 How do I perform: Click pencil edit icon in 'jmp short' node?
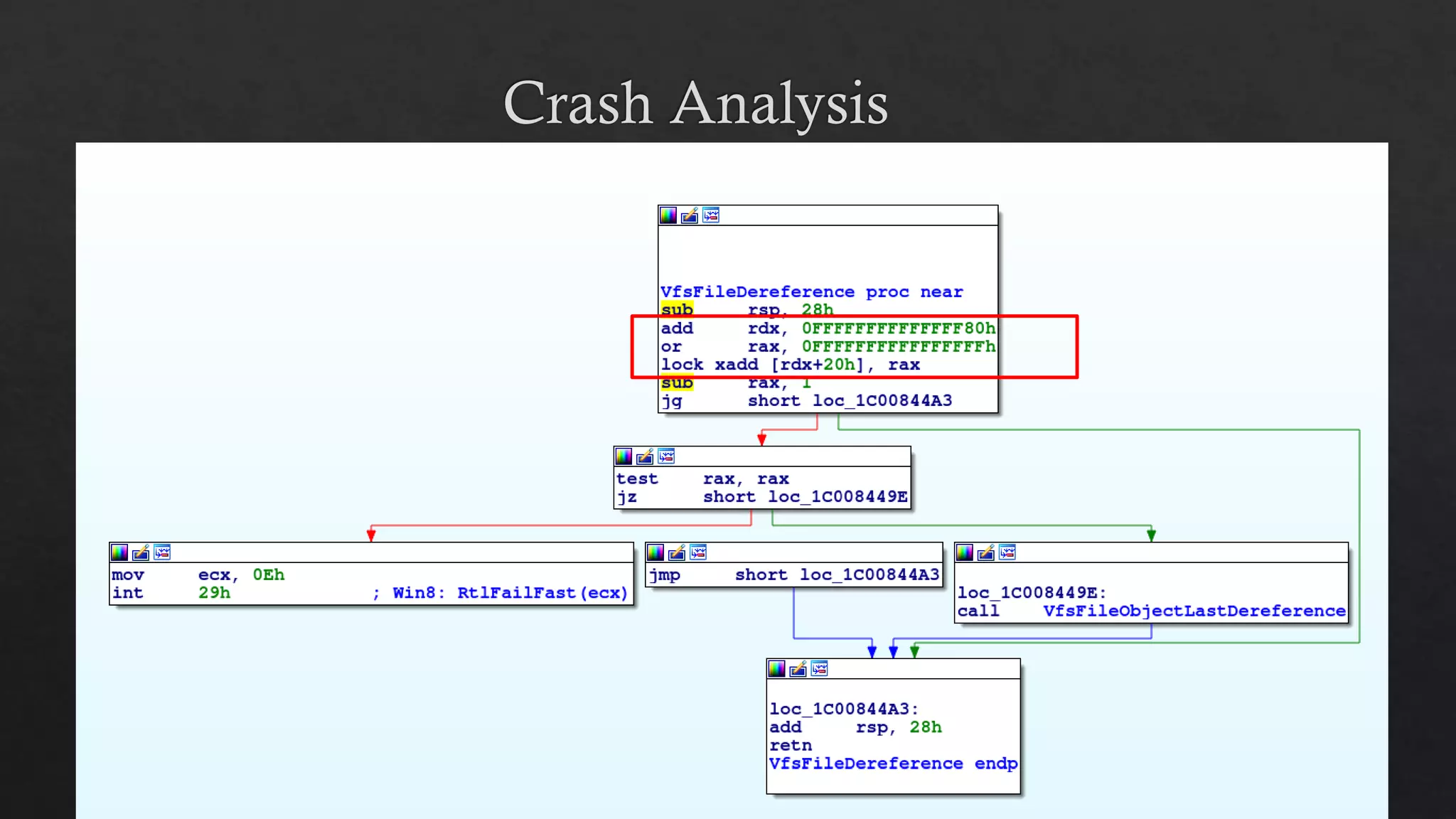click(x=677, y=552)
